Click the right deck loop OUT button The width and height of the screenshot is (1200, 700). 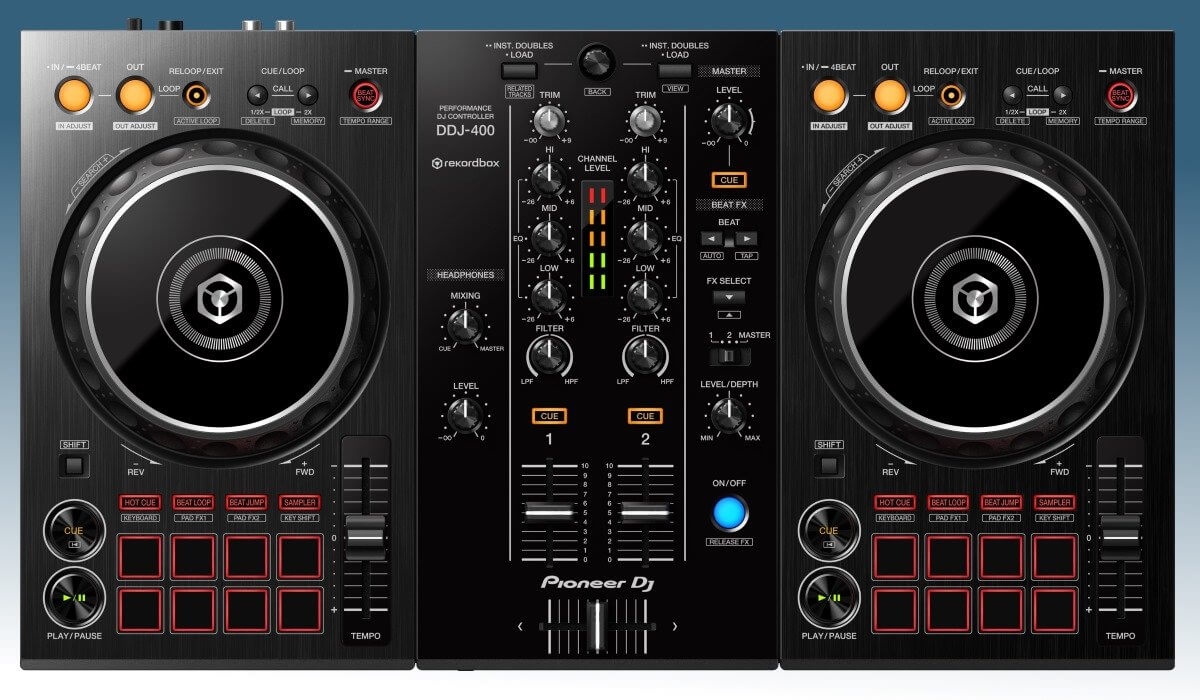click(889, 95)
